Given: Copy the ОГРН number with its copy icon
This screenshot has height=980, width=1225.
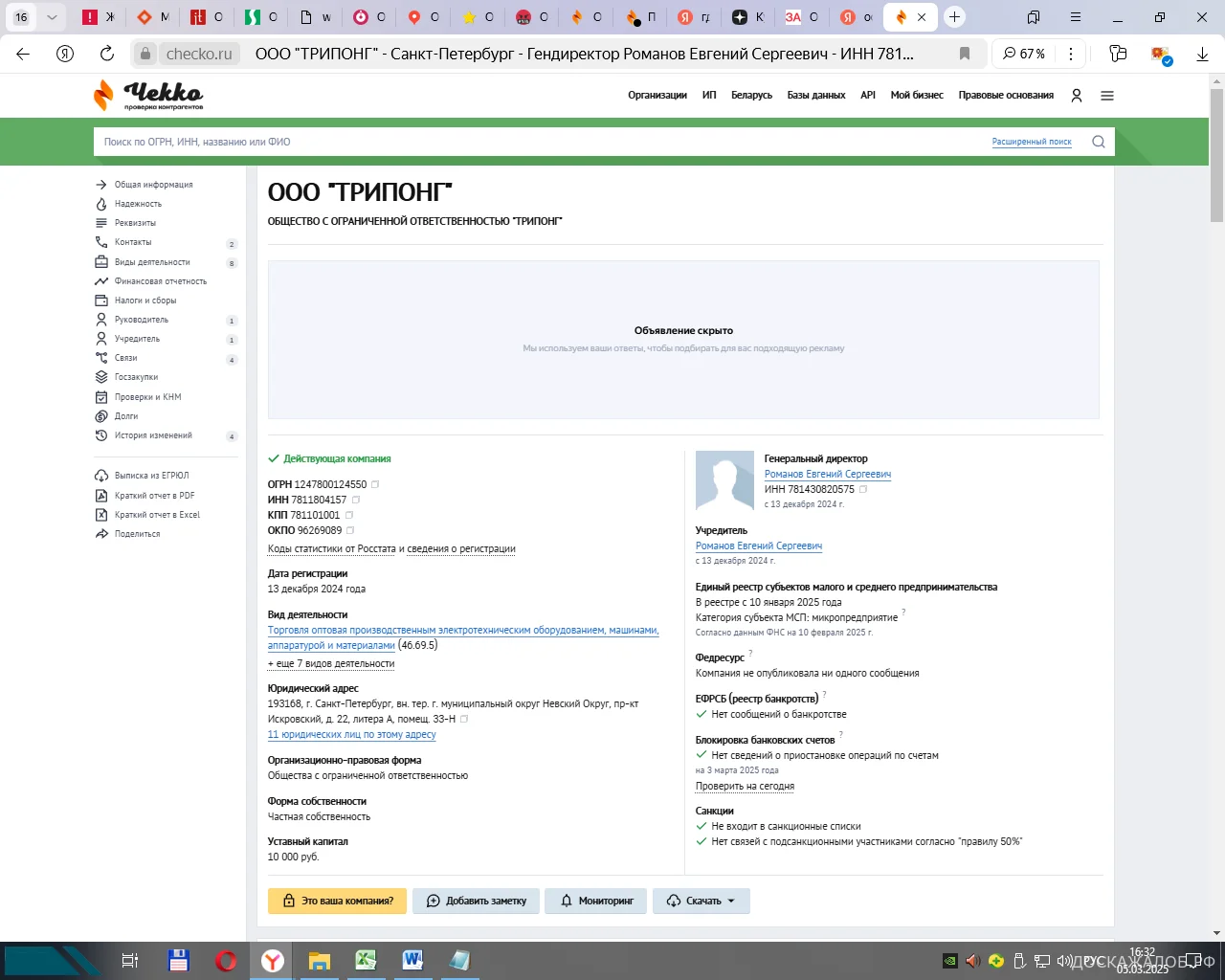Looking at the screenshot, I should [375, 484].
